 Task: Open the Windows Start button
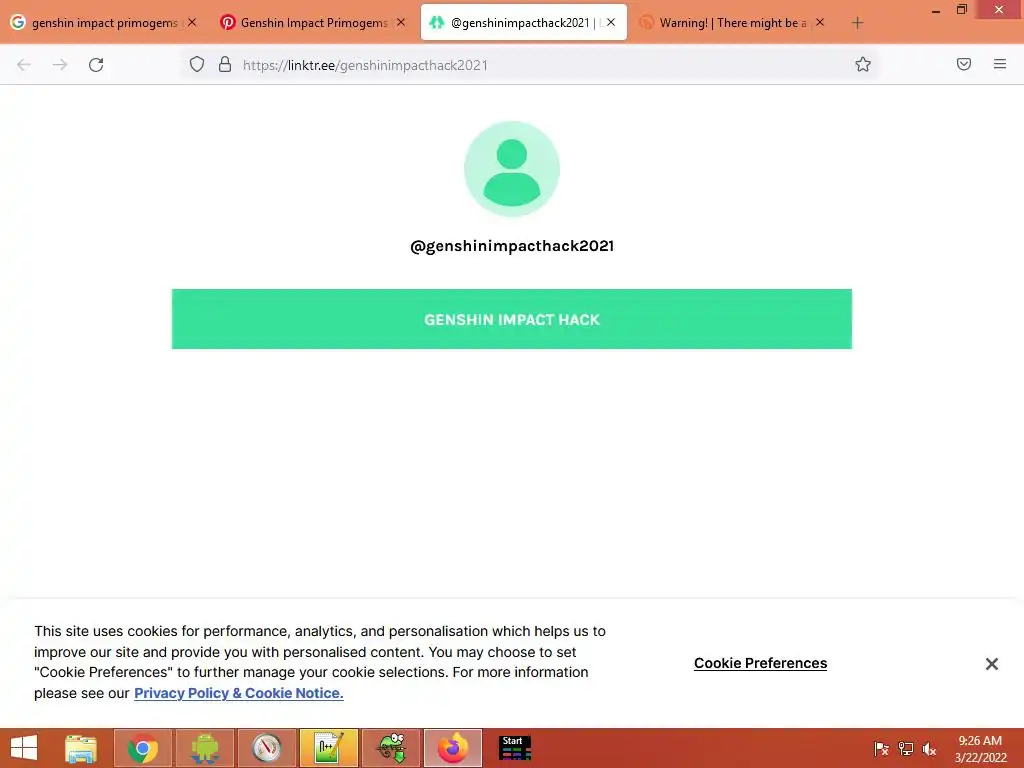pos(24,748)
